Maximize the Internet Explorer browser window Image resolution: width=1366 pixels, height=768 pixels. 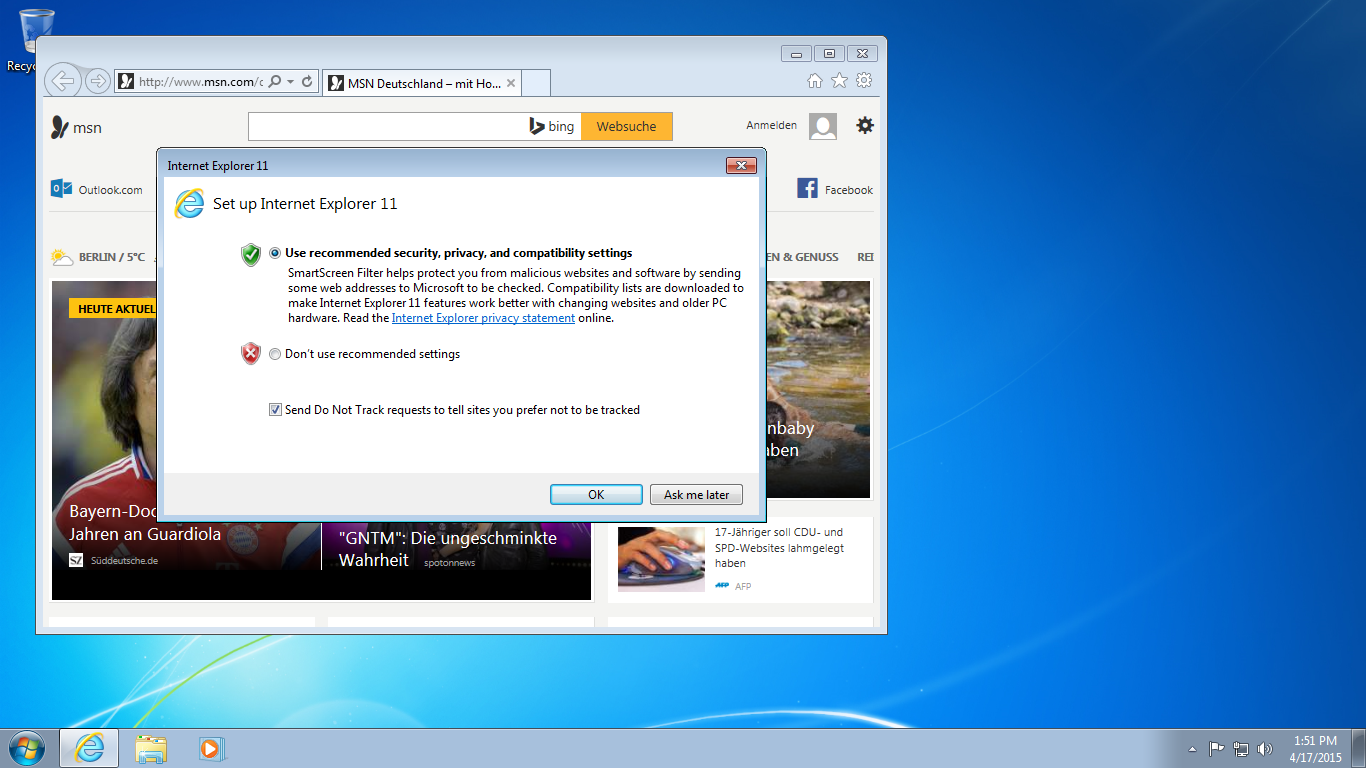(829, 54)
